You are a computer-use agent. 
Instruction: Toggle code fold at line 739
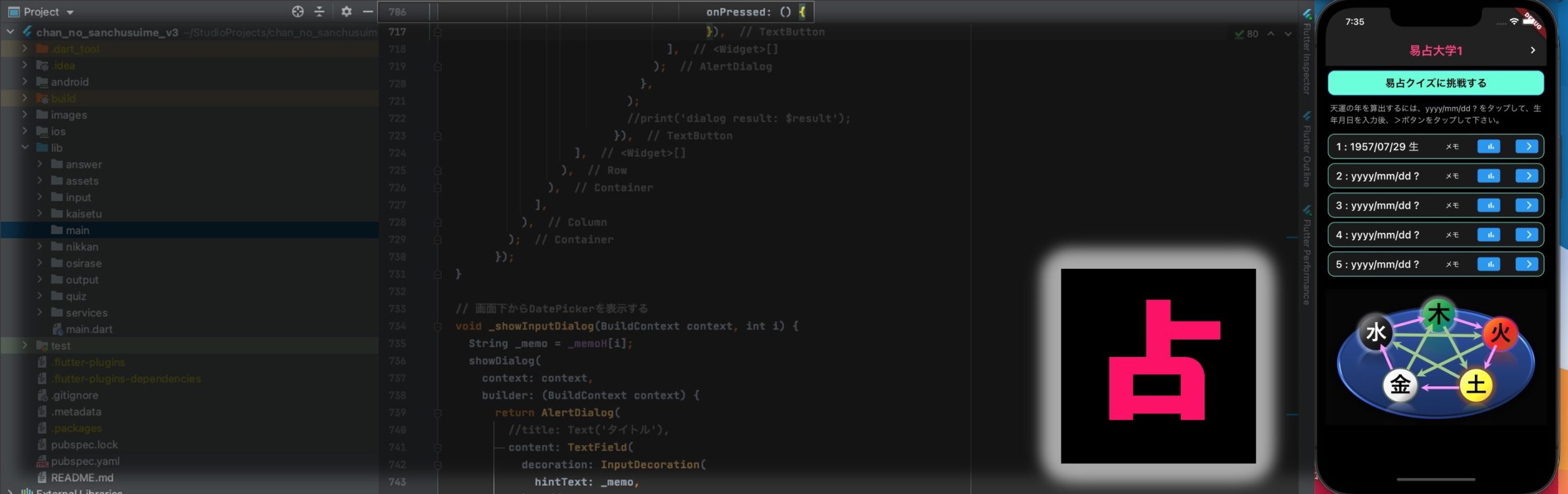coord(437,413)
